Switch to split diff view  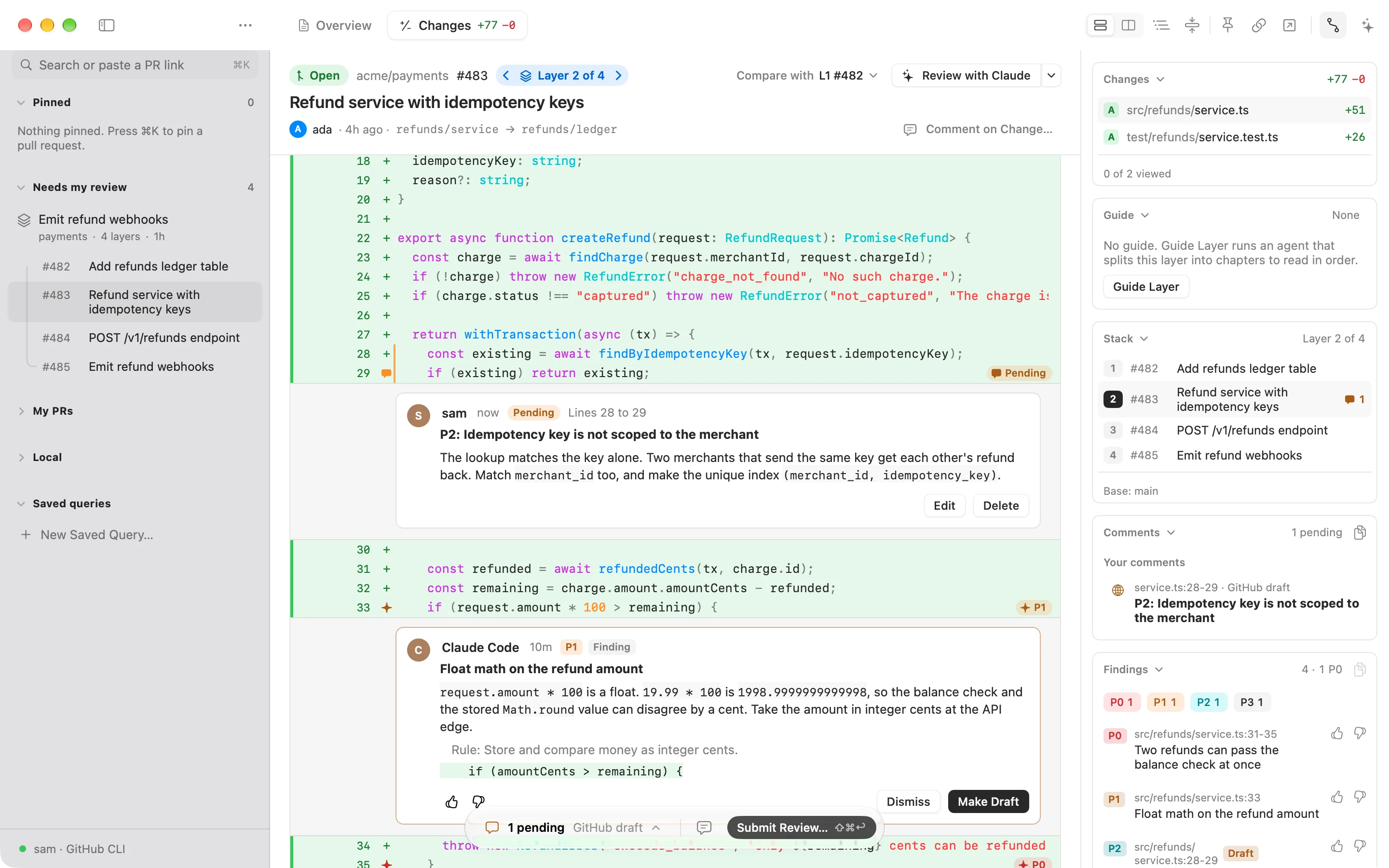pos(1129,25)
